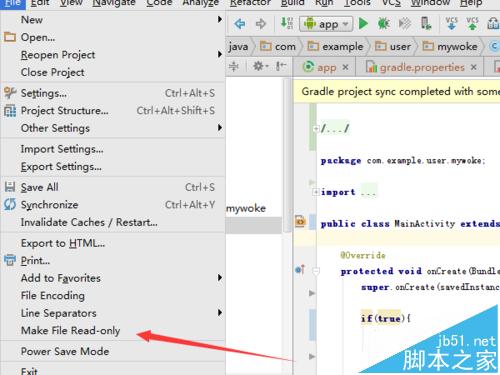Image resolution: width=500 pixels, height=375 pixels.
Task: Click the VCS update icon
Action: 451,24
